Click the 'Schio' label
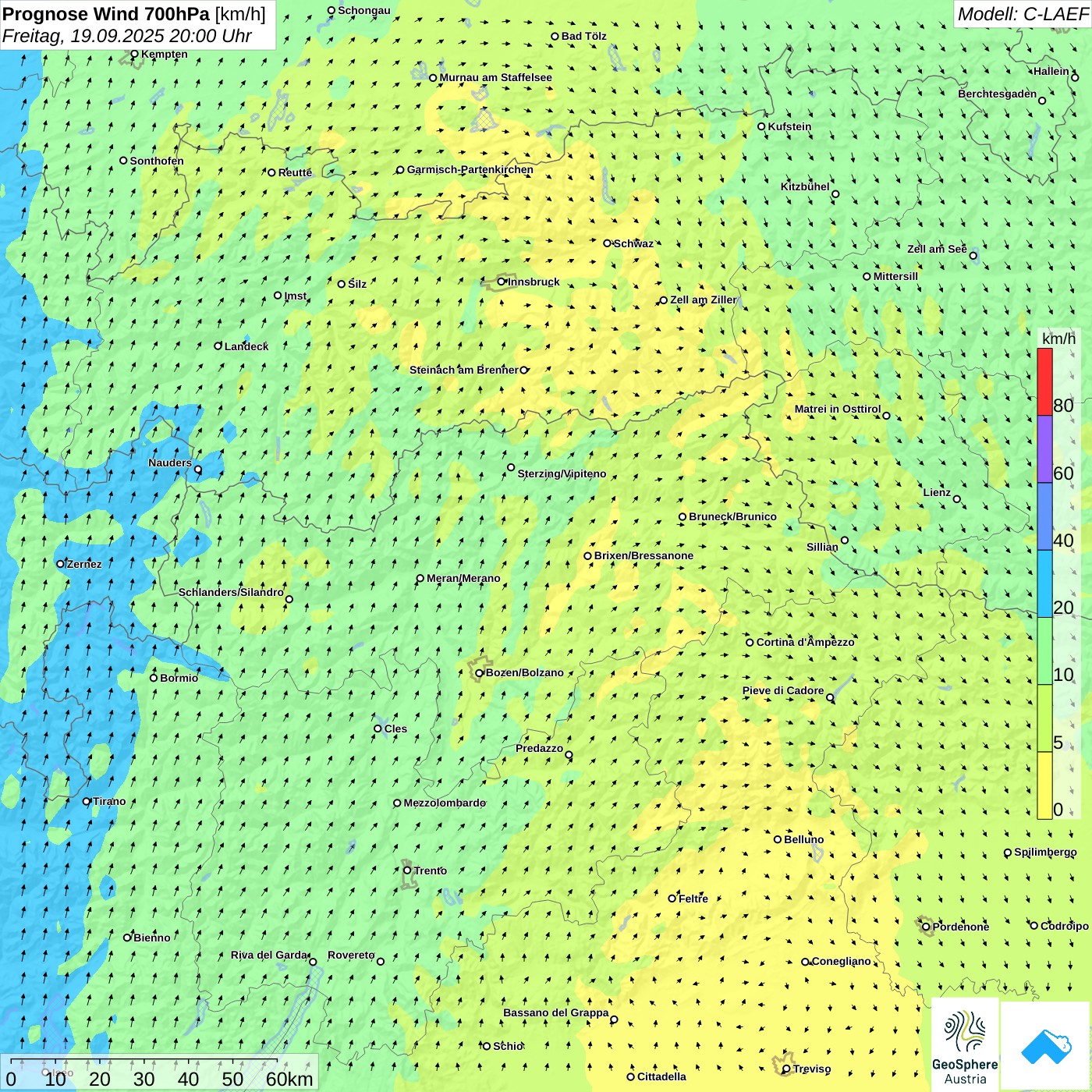 pos(508,1046)
